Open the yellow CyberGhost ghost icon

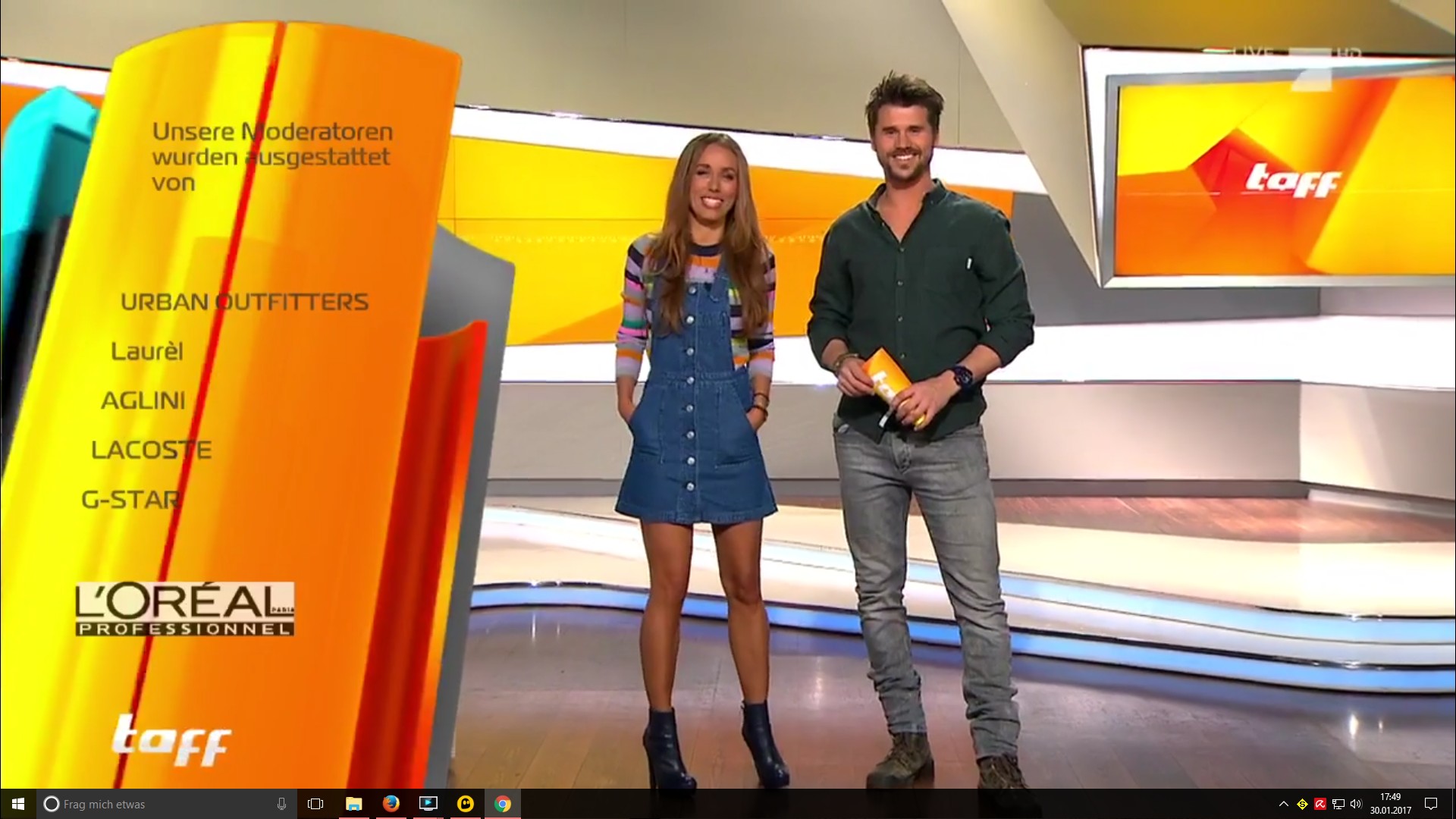click(465, 804)
